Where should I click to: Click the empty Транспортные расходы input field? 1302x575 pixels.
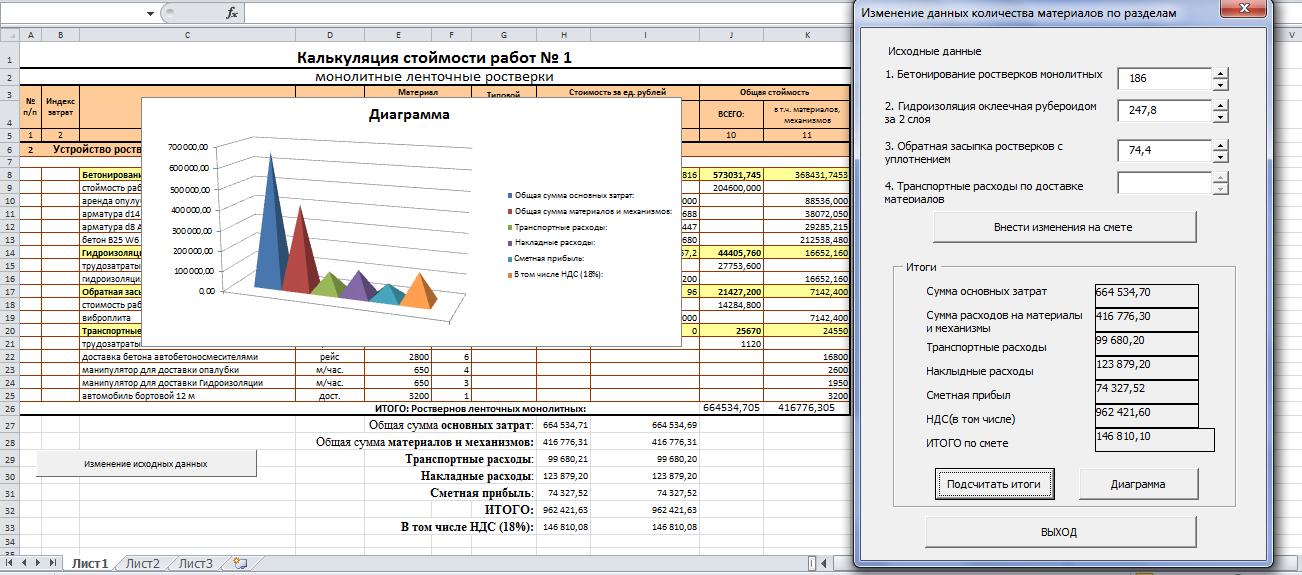(1165, 183)
